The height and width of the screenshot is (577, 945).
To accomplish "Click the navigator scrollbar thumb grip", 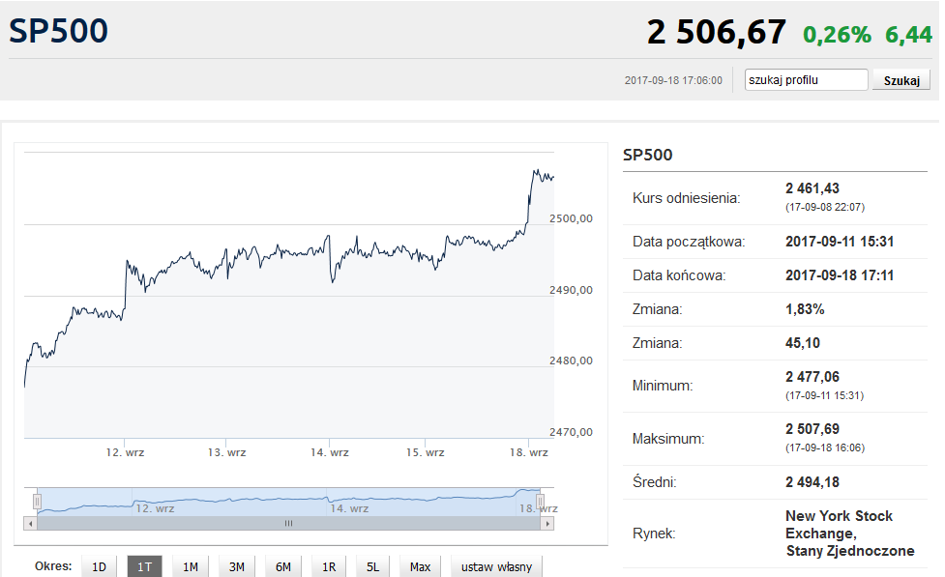I will (x=289, y=523).
